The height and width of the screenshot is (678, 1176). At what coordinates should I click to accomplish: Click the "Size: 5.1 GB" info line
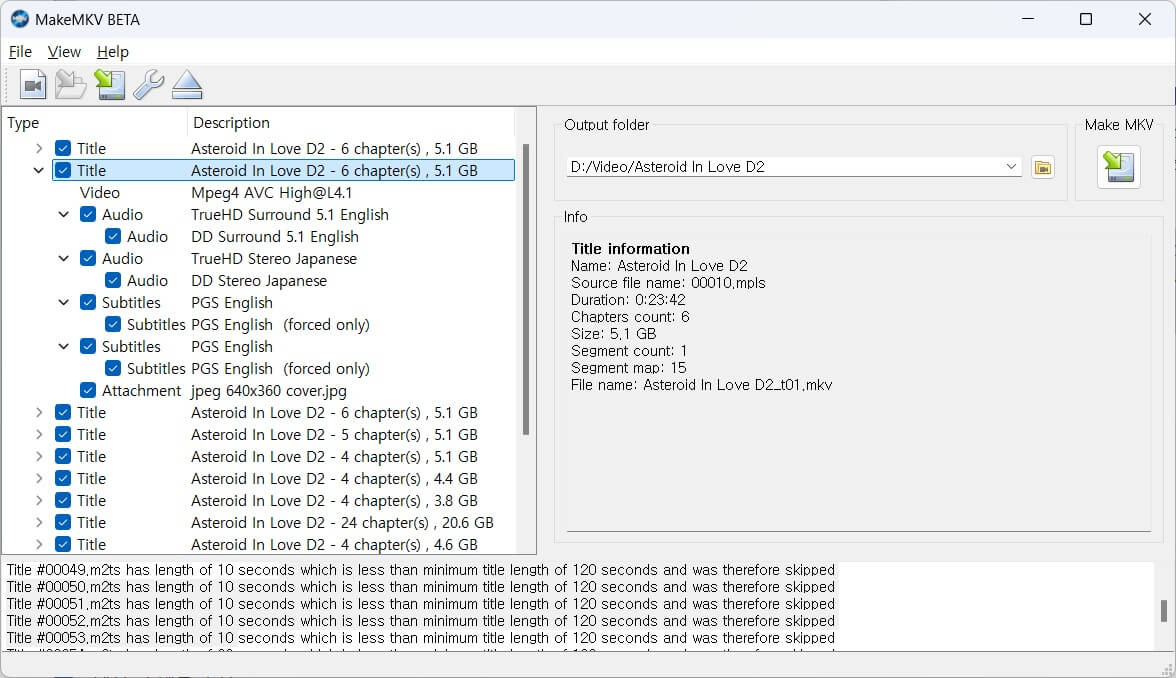614,334
